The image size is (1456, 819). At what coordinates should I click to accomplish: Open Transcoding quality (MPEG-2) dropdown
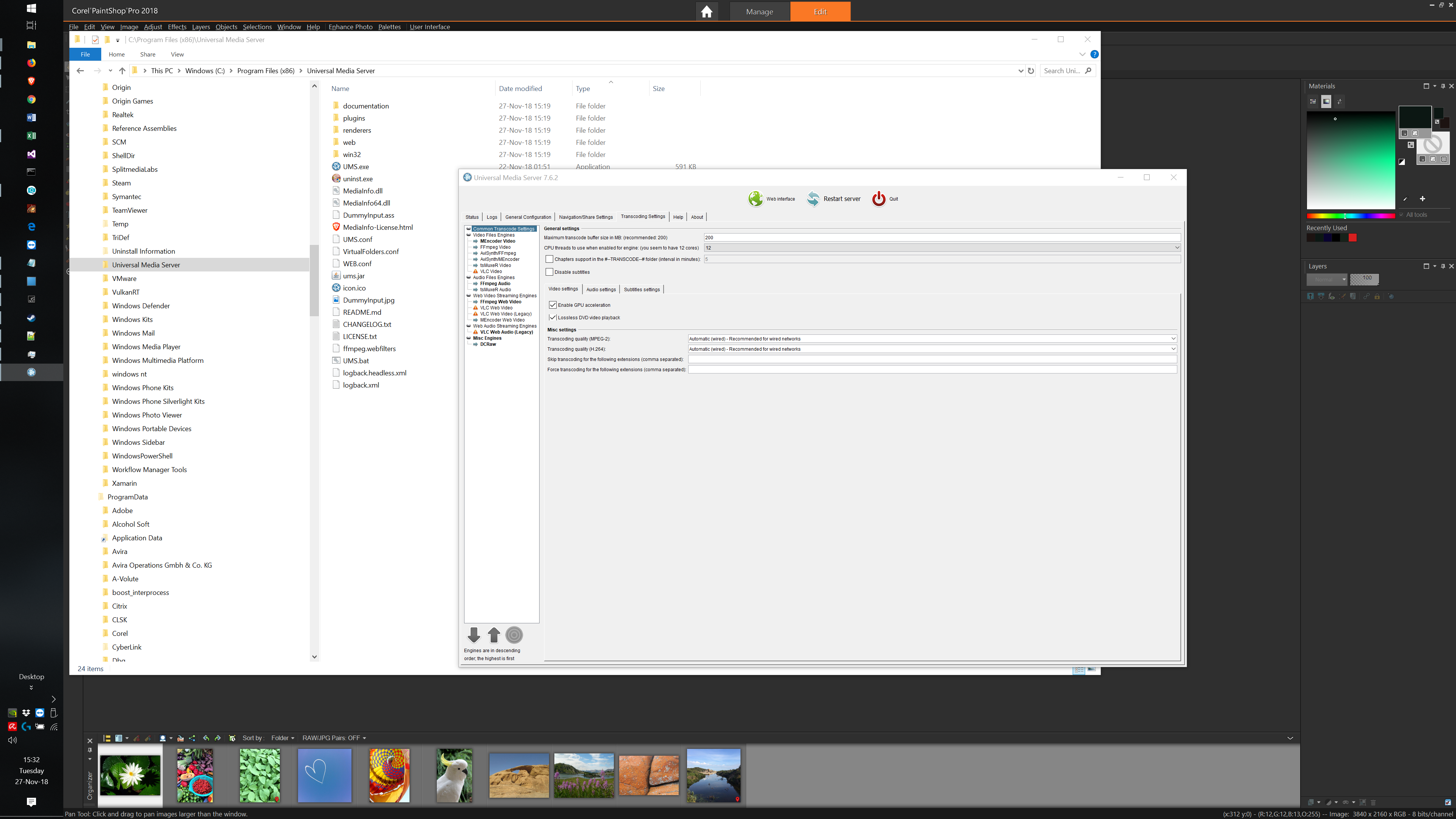(932, 339)
